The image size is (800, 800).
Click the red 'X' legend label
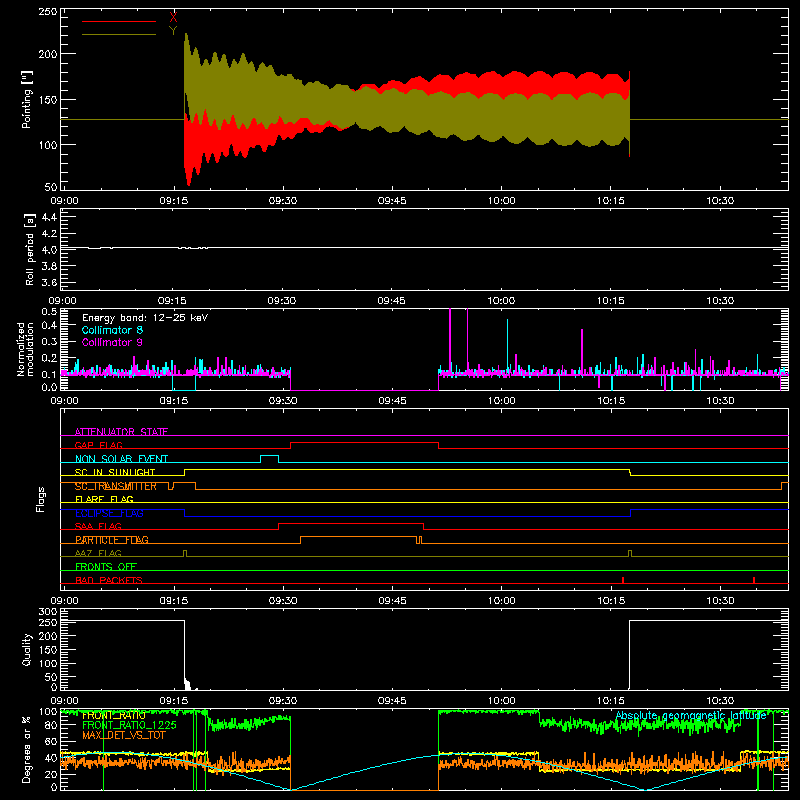coord(173,18)
